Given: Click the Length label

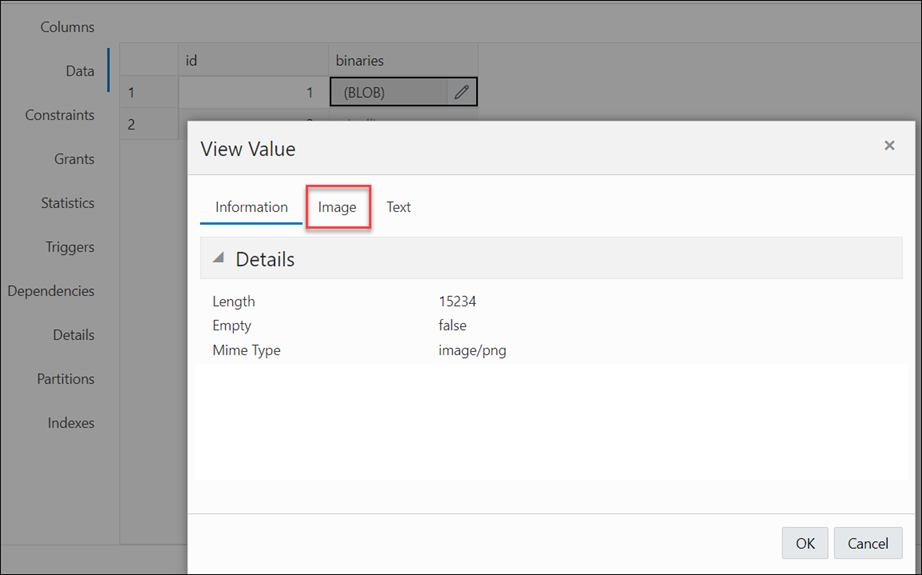Looking at the screenshot, I should coord(233,302).
